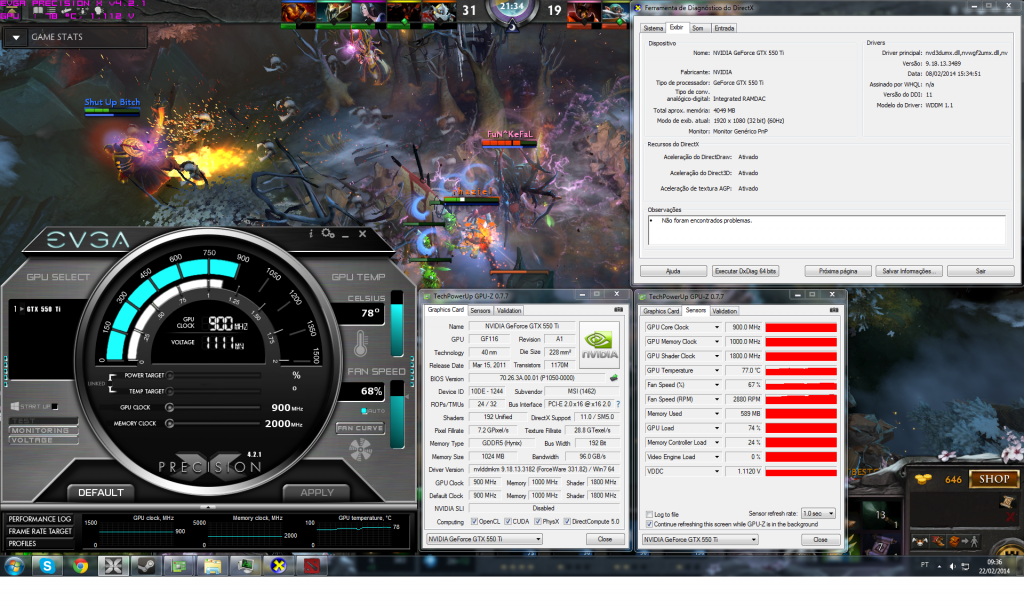Click screenshot camera icon in GPU-Z Graphics Card window

coord(618,310)
